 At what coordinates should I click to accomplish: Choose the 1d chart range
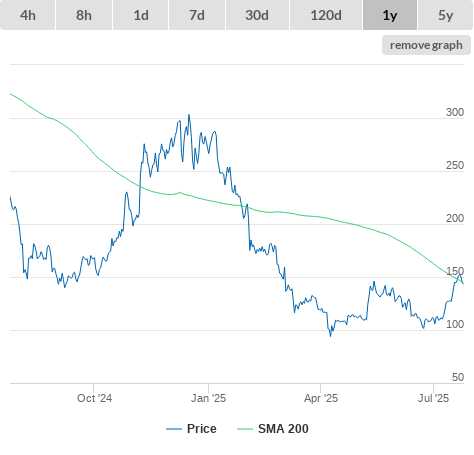coord(141,15)
